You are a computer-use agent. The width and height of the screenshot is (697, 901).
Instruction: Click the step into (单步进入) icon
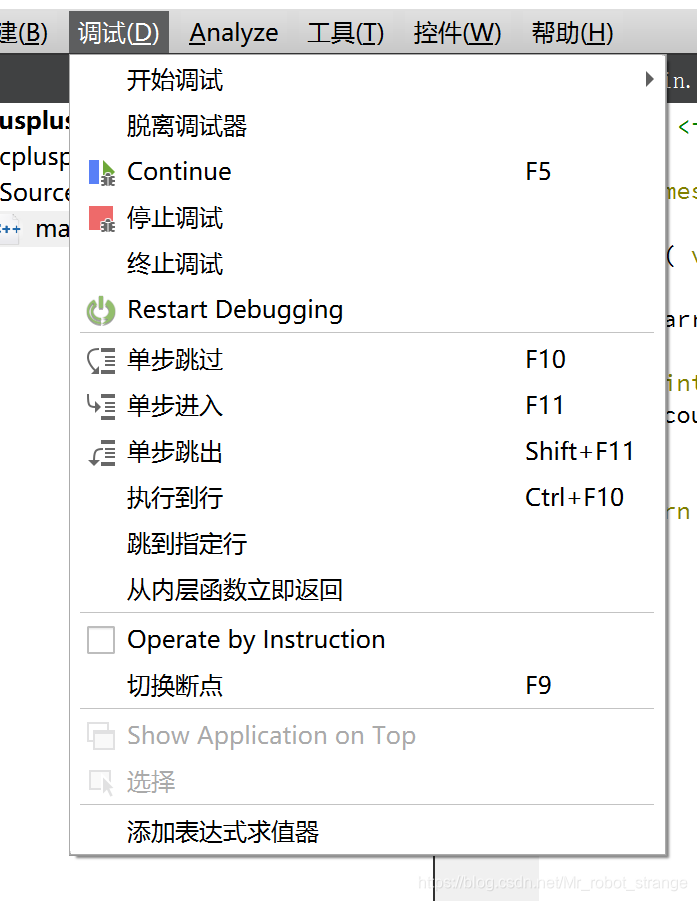[101, 406]
